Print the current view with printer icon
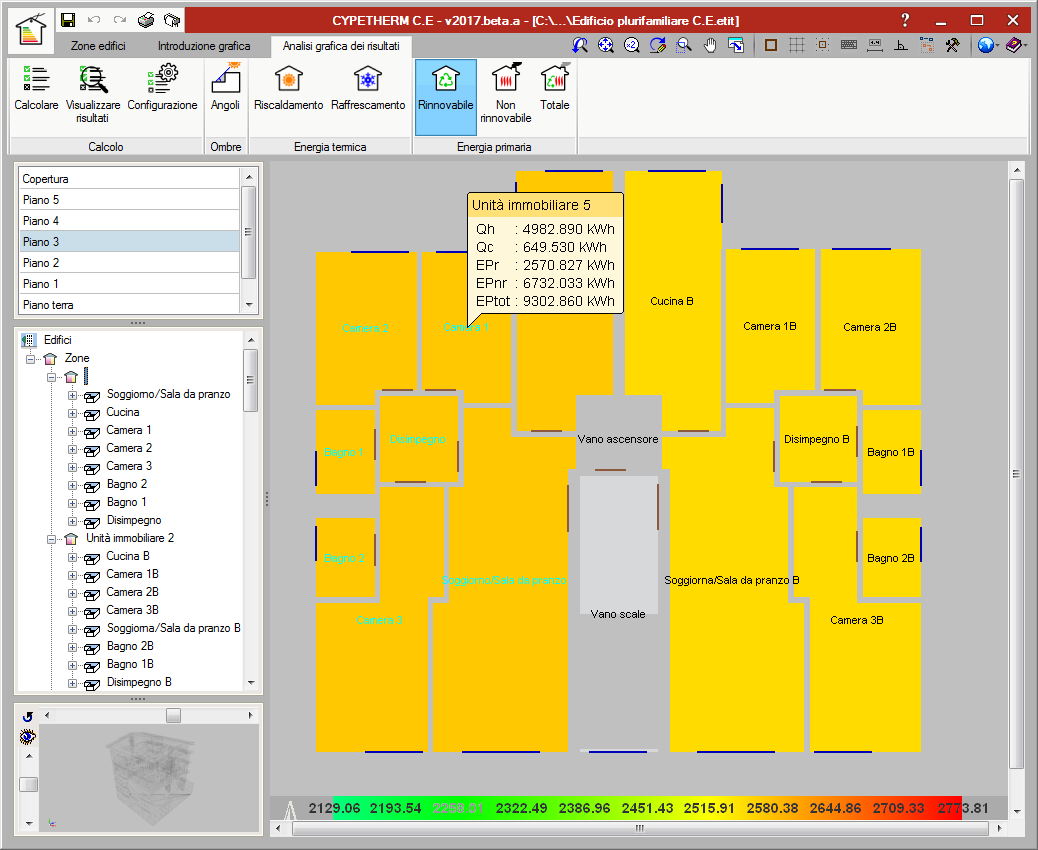 point(146,21)
